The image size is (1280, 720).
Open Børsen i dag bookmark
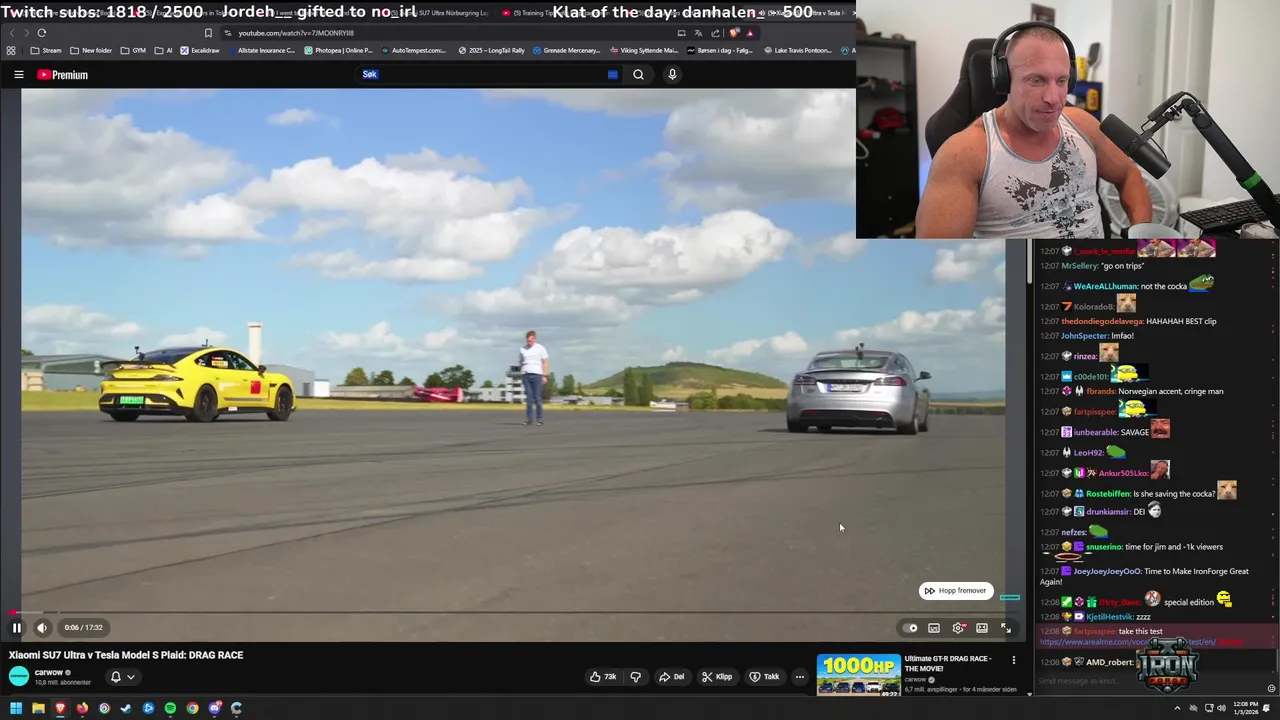(x=720, y=50)
